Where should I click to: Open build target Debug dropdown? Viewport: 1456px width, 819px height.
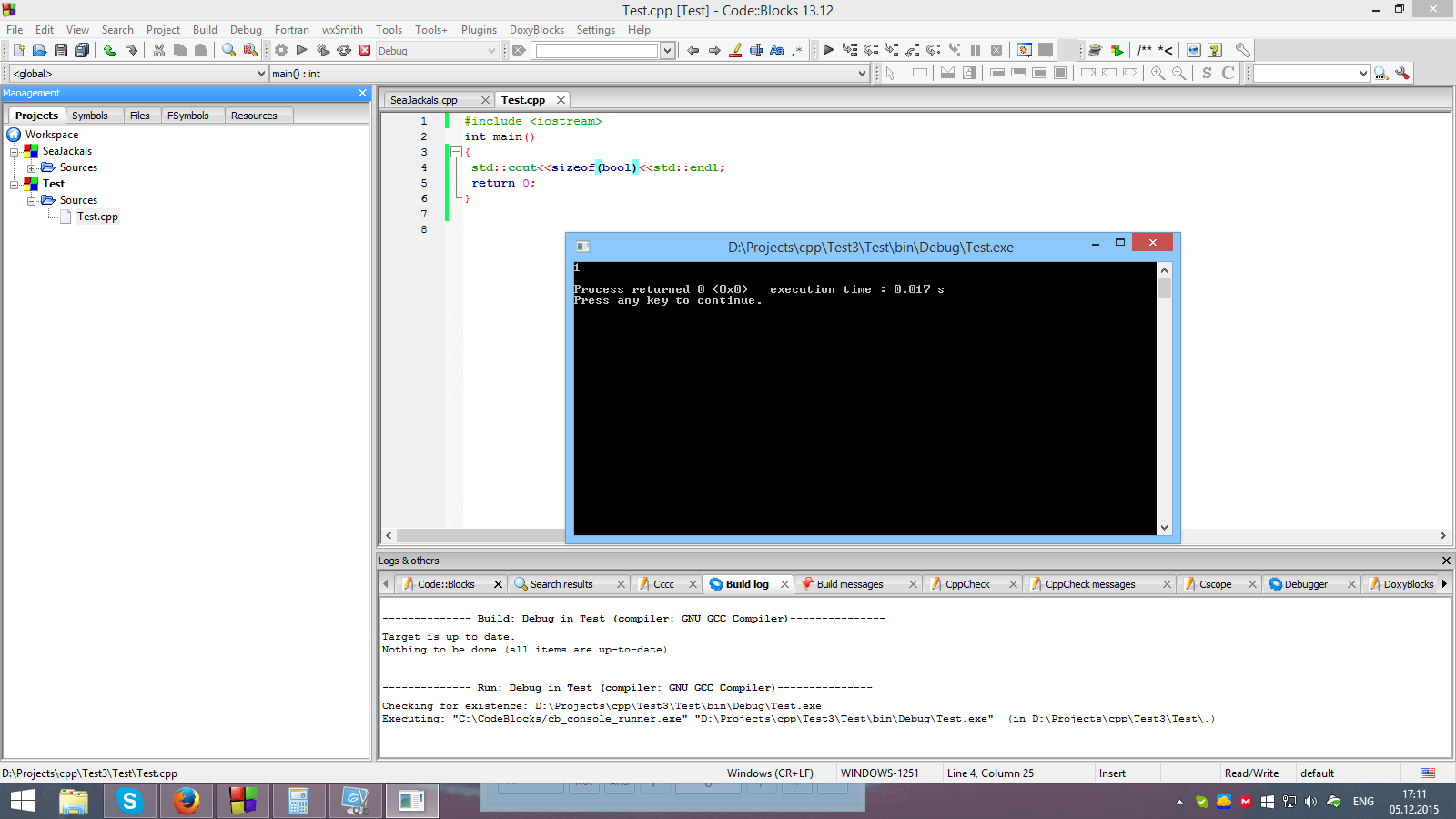coord(437,51)
